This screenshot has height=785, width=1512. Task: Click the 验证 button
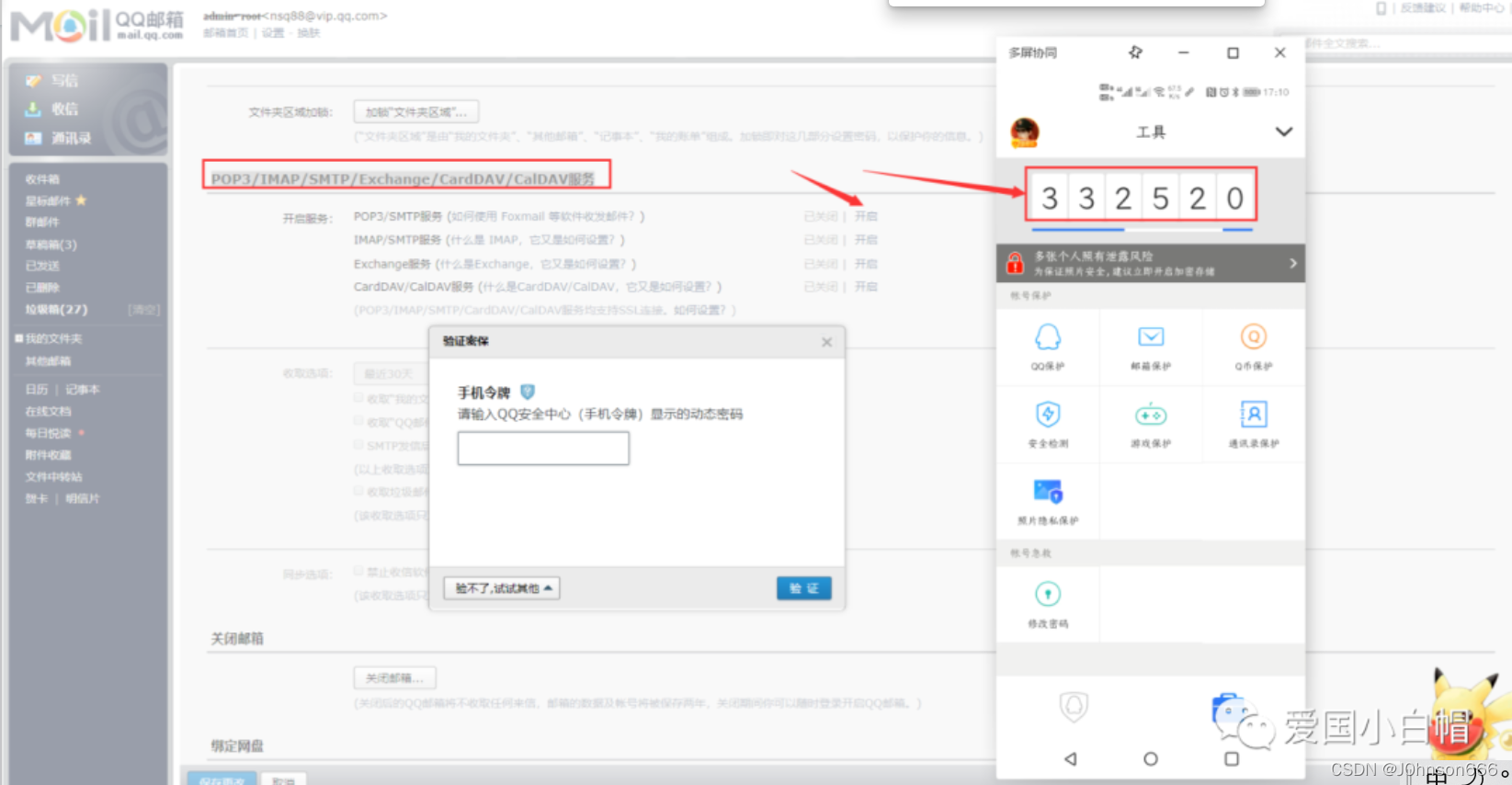coord(804,588)
